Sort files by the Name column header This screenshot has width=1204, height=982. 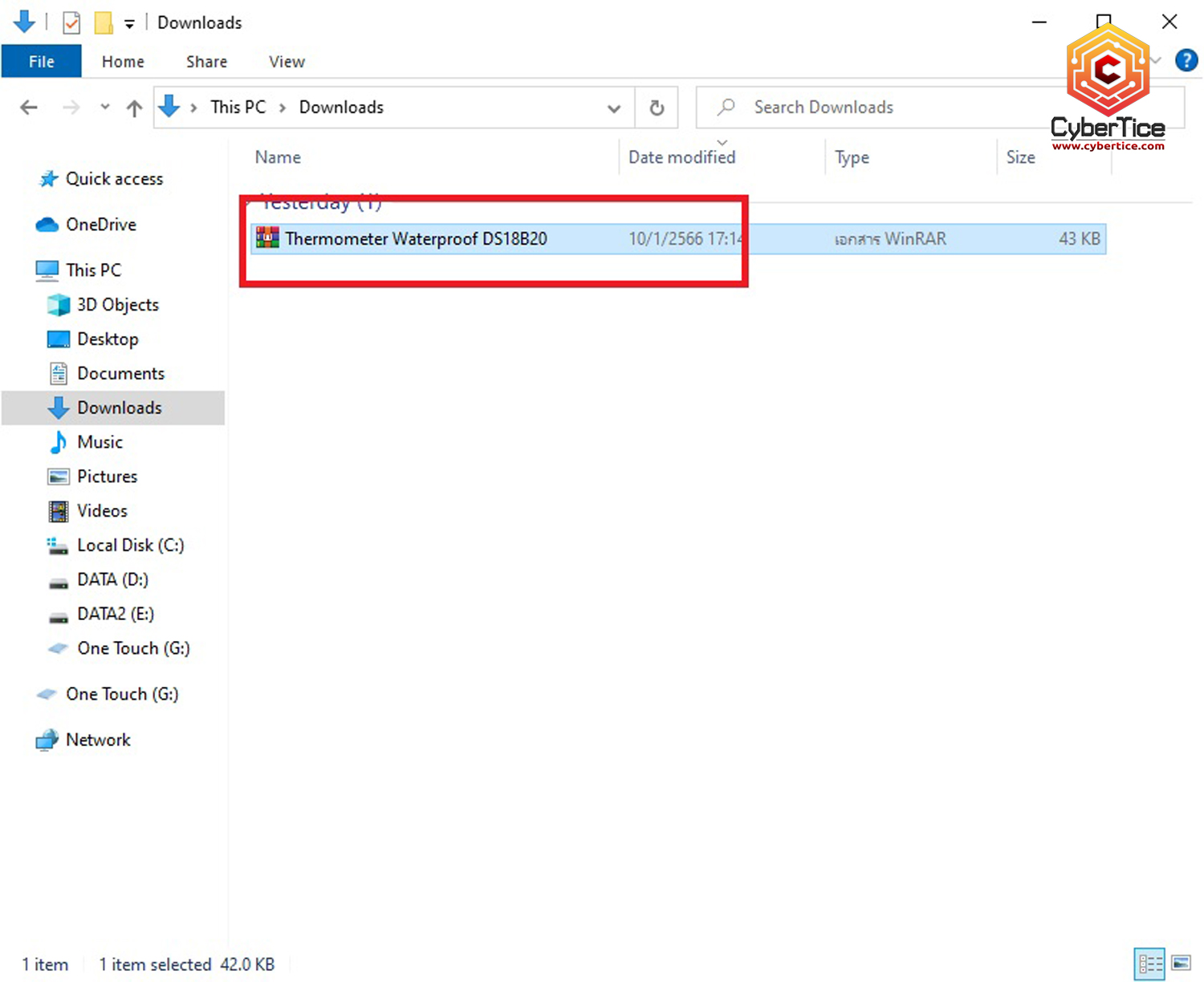click(x=278, y=157)
